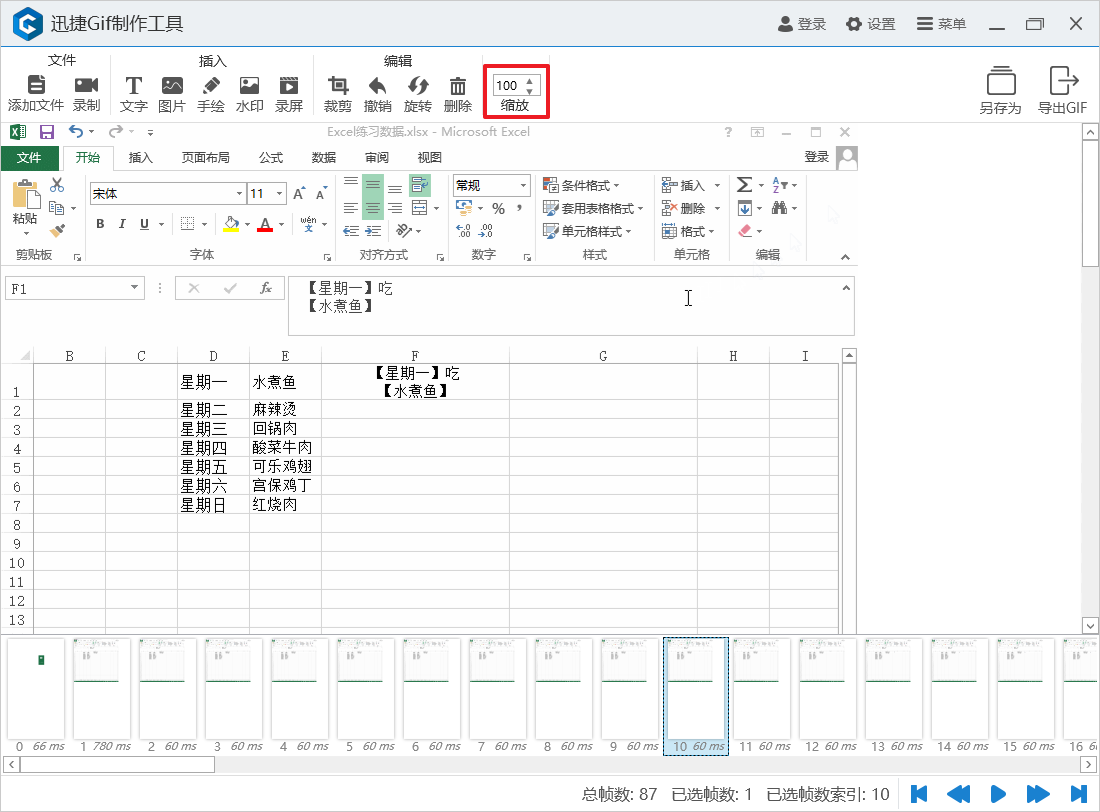
Task: Add a watermark via the 水印 icon
Action: [249, 87]
